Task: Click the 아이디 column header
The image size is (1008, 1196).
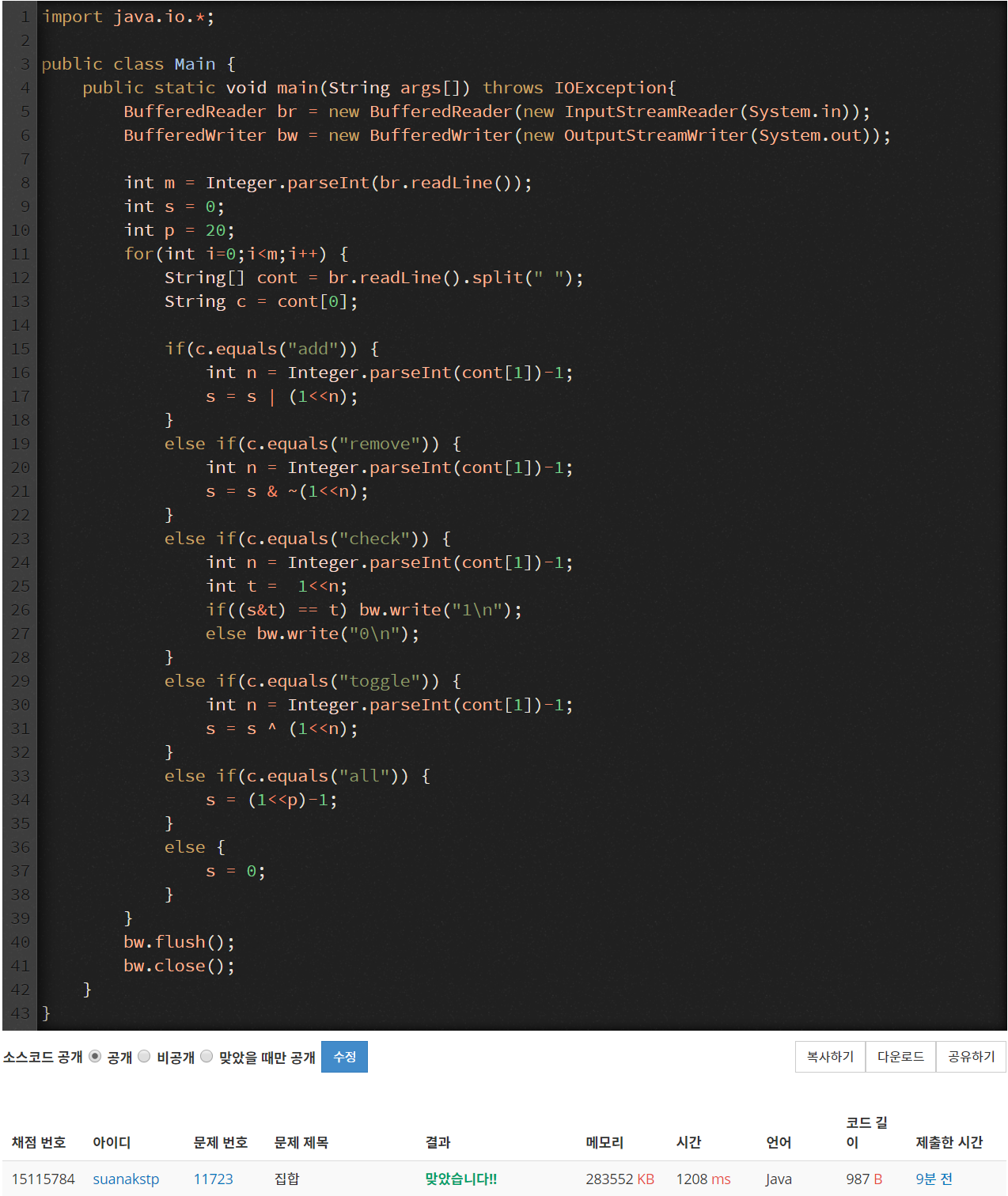Action: click(x=112, y=1142)
